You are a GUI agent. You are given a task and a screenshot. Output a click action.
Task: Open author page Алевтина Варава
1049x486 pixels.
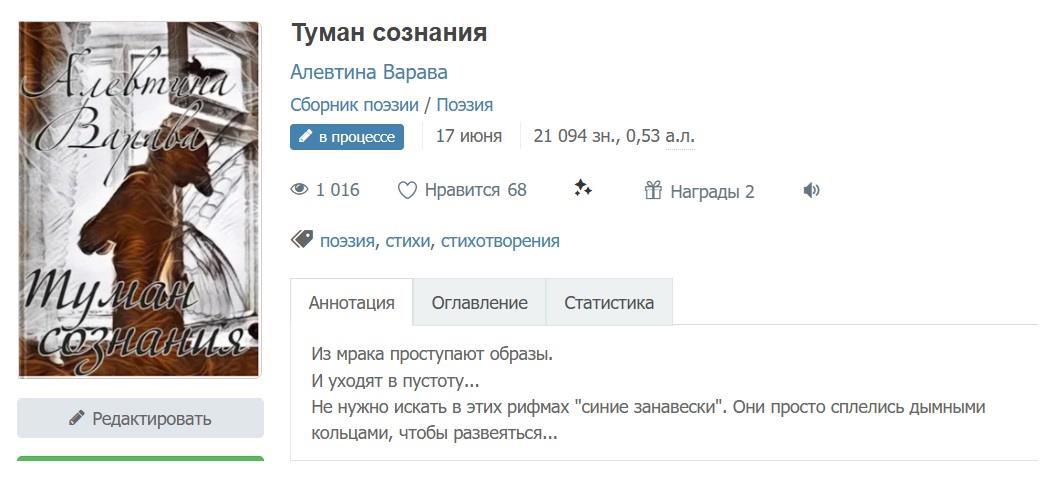[x=368, y=72]
